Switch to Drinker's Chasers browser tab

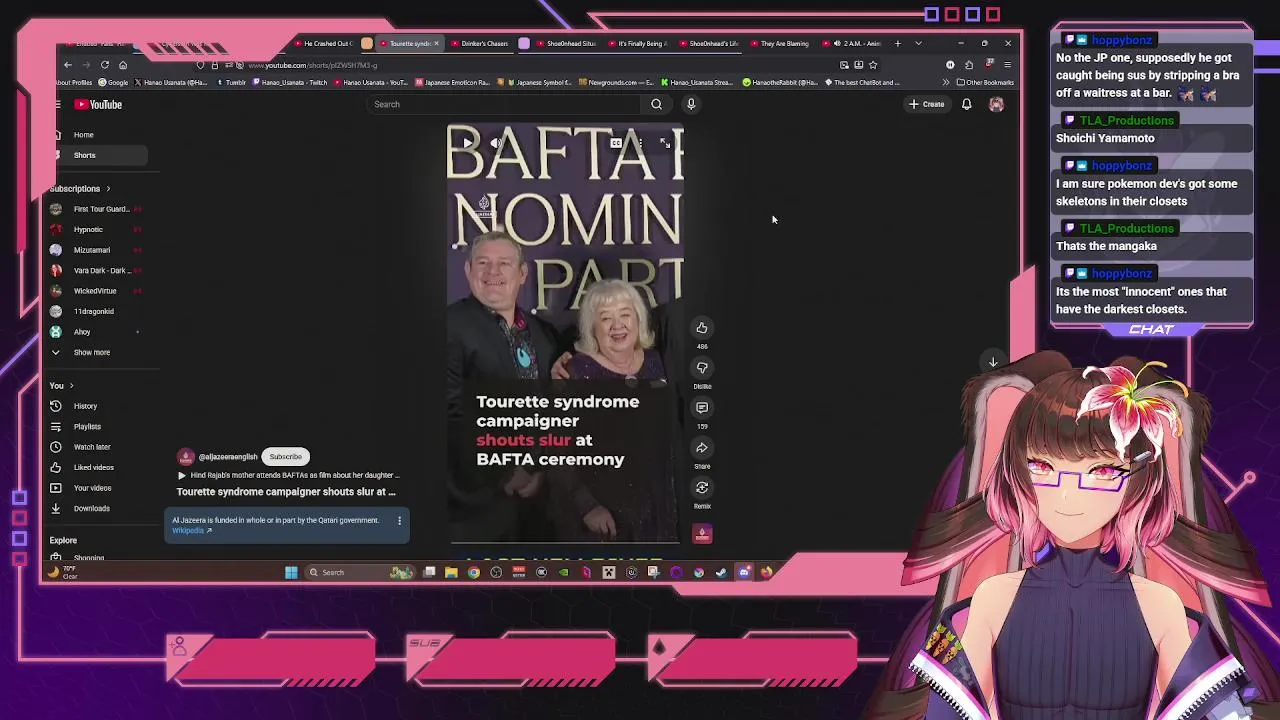(x=482, y=44)
